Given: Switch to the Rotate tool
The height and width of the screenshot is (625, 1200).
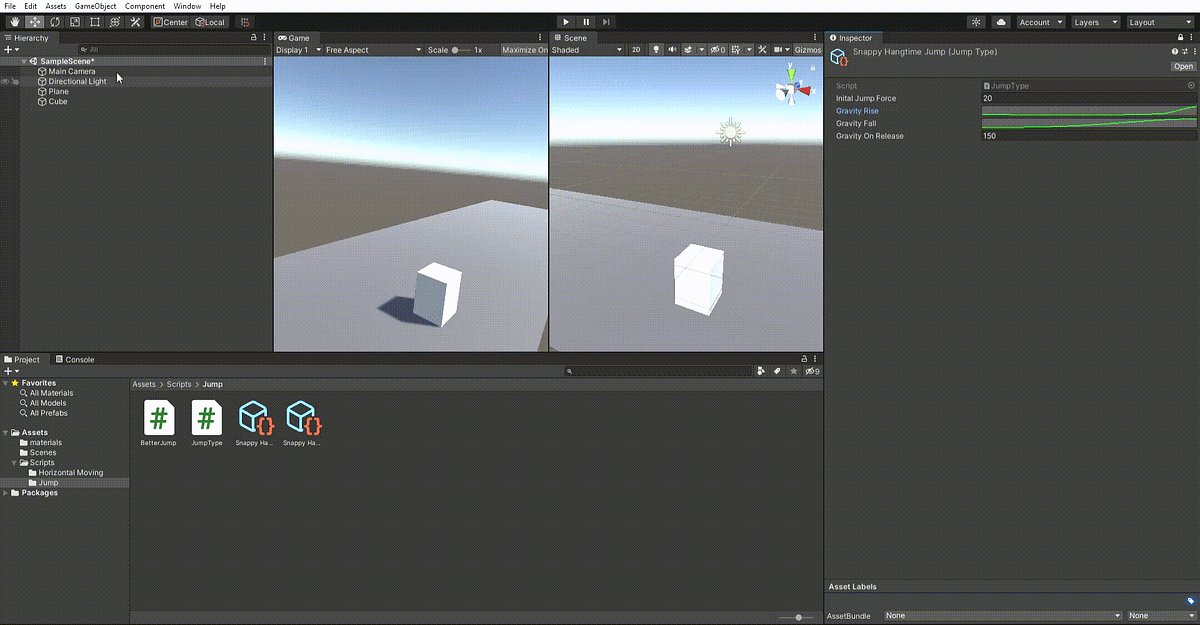Looking at the screenshot, I should [55, 21].
